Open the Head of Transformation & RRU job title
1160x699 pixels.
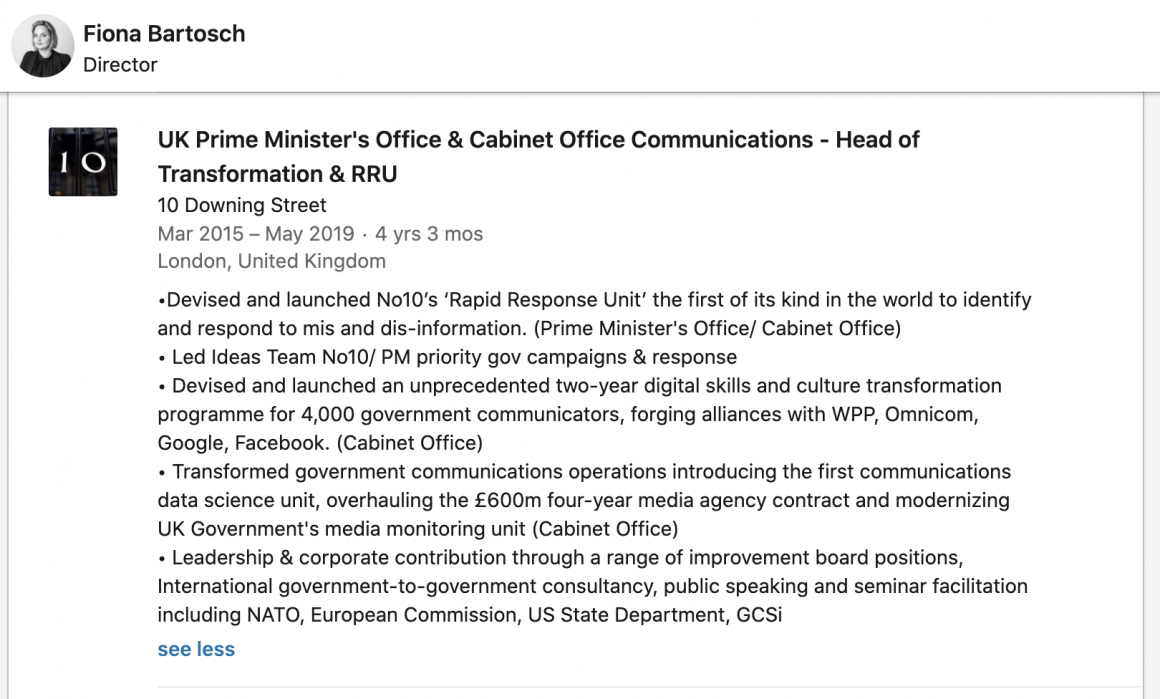tap(538, 156)
